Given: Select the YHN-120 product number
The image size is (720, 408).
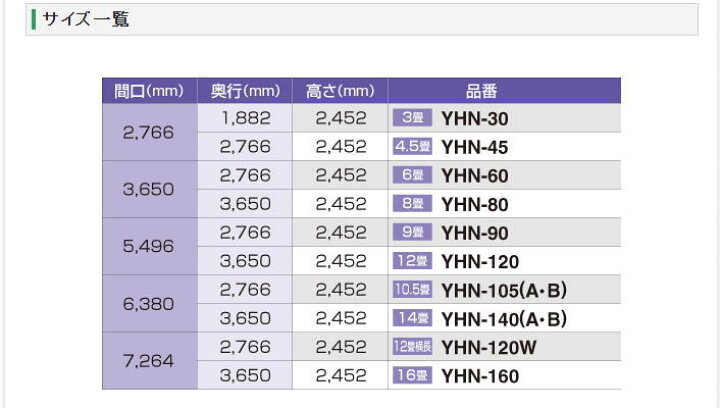Looking at the screenshot, I should click(480, 262).
